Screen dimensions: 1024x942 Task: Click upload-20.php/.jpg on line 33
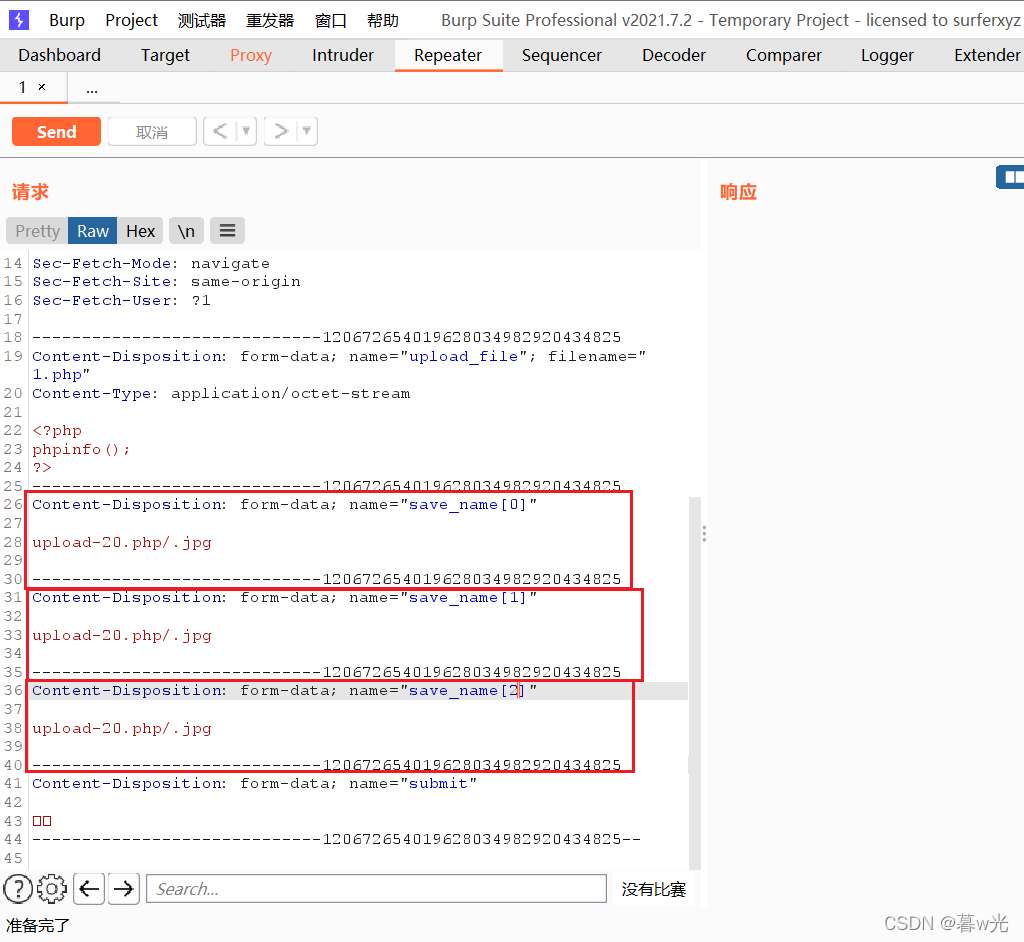(122, 636)
